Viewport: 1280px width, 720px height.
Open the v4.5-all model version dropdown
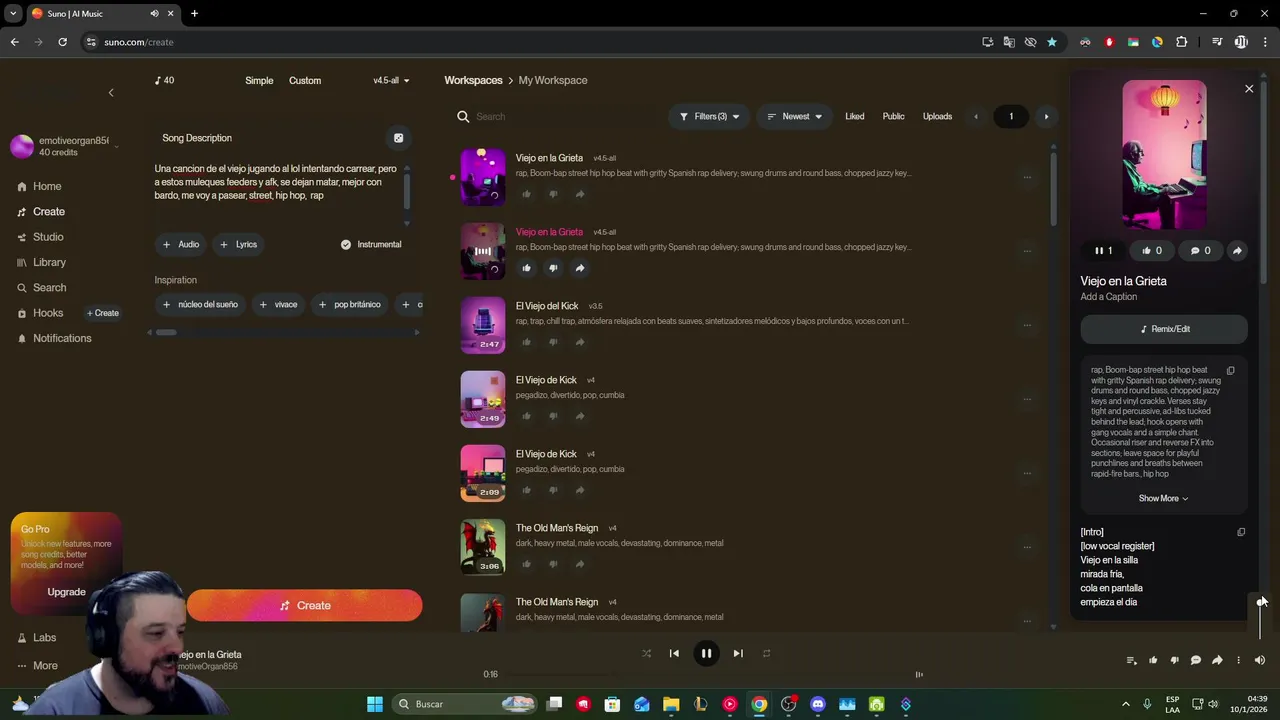[x=391, y=80]
